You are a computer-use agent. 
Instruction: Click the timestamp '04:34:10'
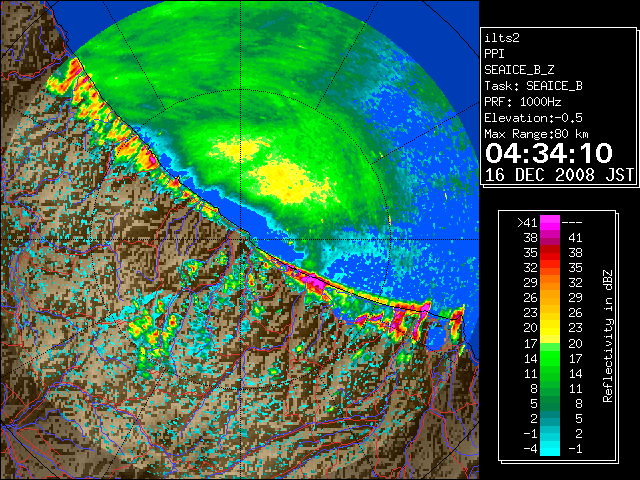pos(549,153)
